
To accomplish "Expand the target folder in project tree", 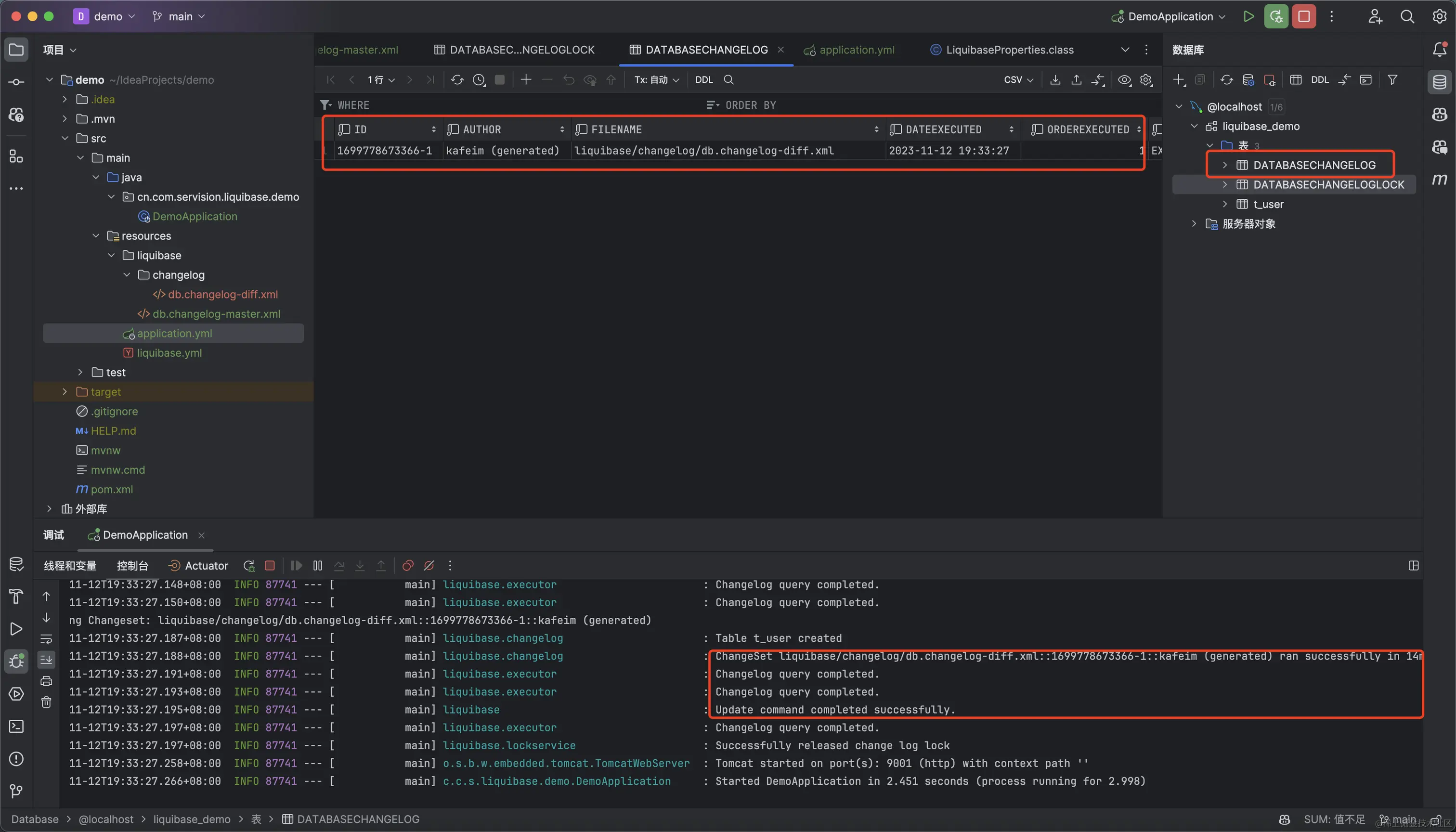I will (65, 392).
